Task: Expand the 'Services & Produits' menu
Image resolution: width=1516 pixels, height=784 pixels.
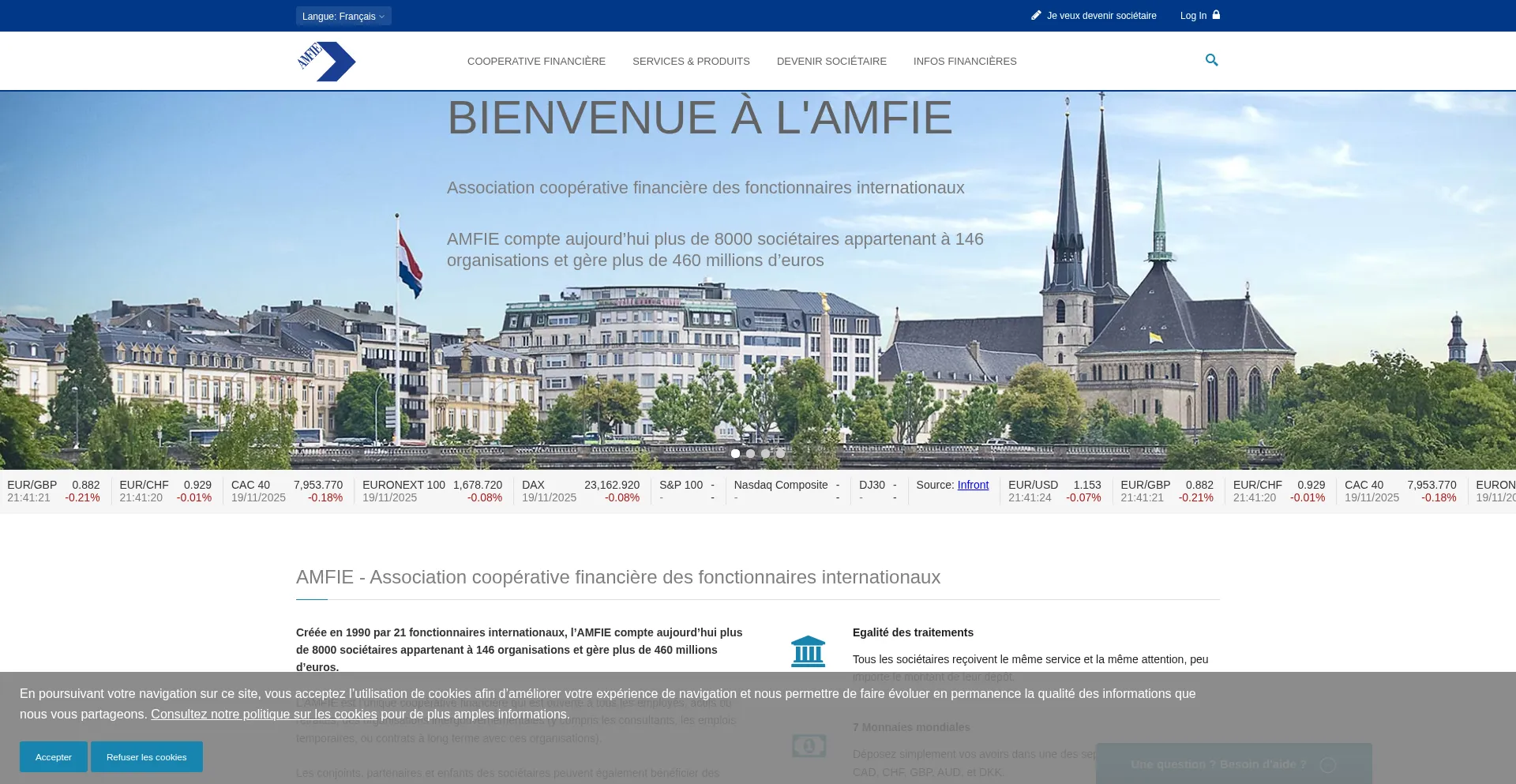Action: coord(691,61)
